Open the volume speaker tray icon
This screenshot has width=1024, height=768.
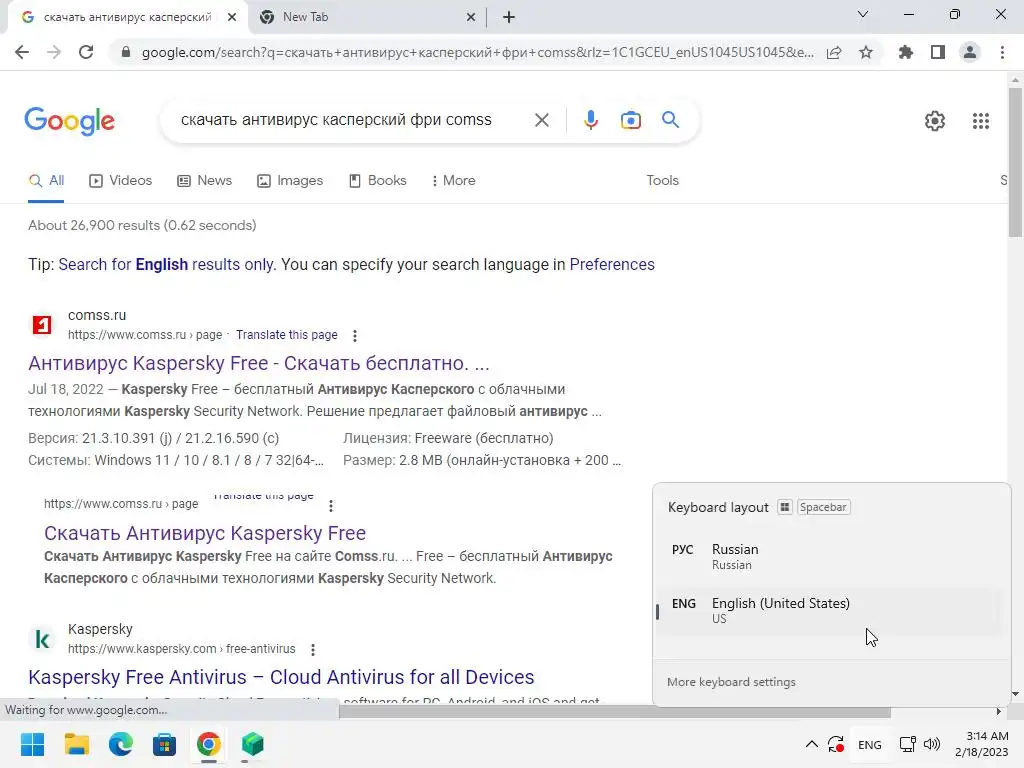pos(932,744)
